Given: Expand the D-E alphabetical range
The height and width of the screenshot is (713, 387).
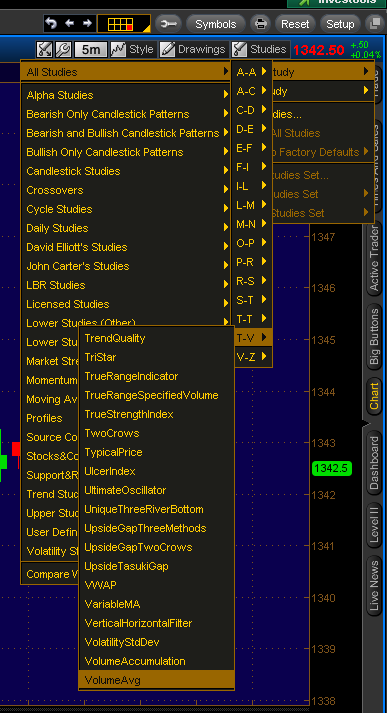Looking at the screenshot, I should pos(251,129).
